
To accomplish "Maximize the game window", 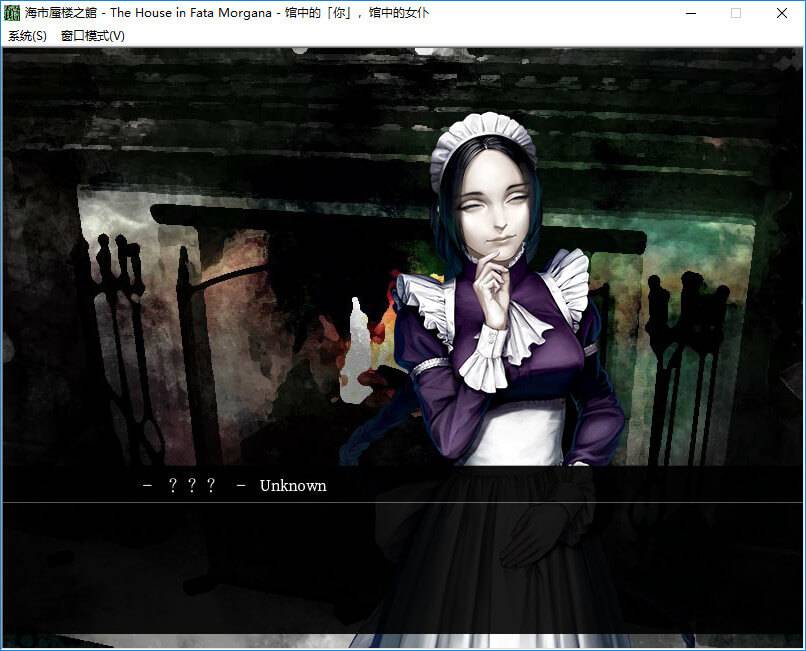I will (x=736, y=13).
